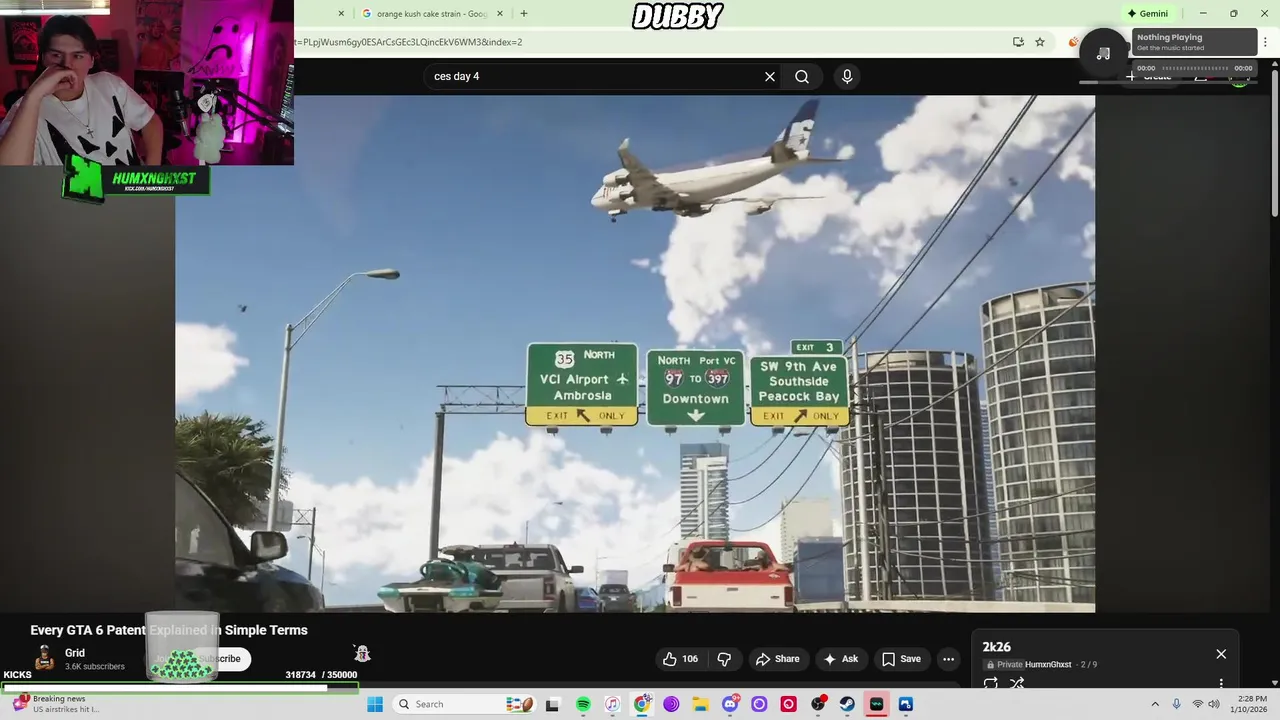Click the HumxnGhxst playlist owner name
1280x720 pixels.
pos(1048,664)
